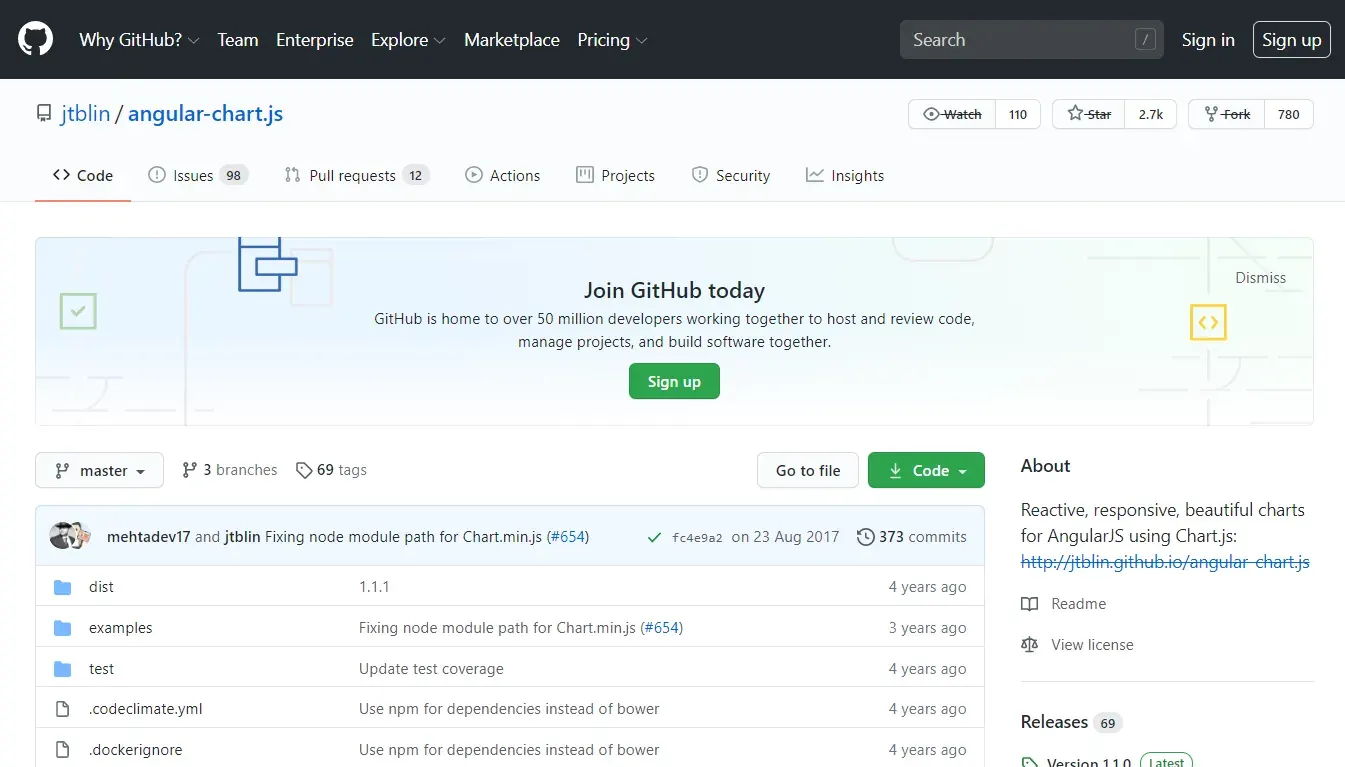Click the mehtadev17 and jtblin avatars

pyautogui.click(x=70, y=536)
